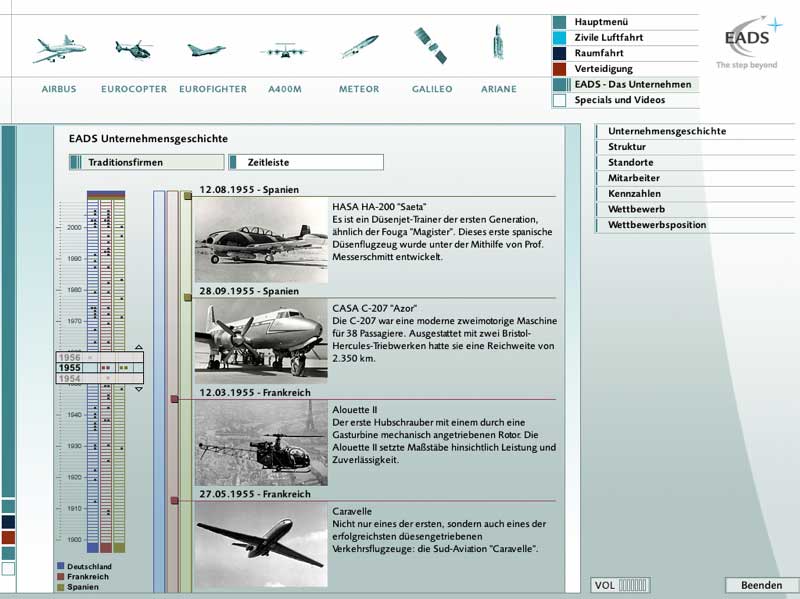The width and height of the screenshot is (800, 599).
Task: Click the GALILEO label
Action: coord(432,89)
